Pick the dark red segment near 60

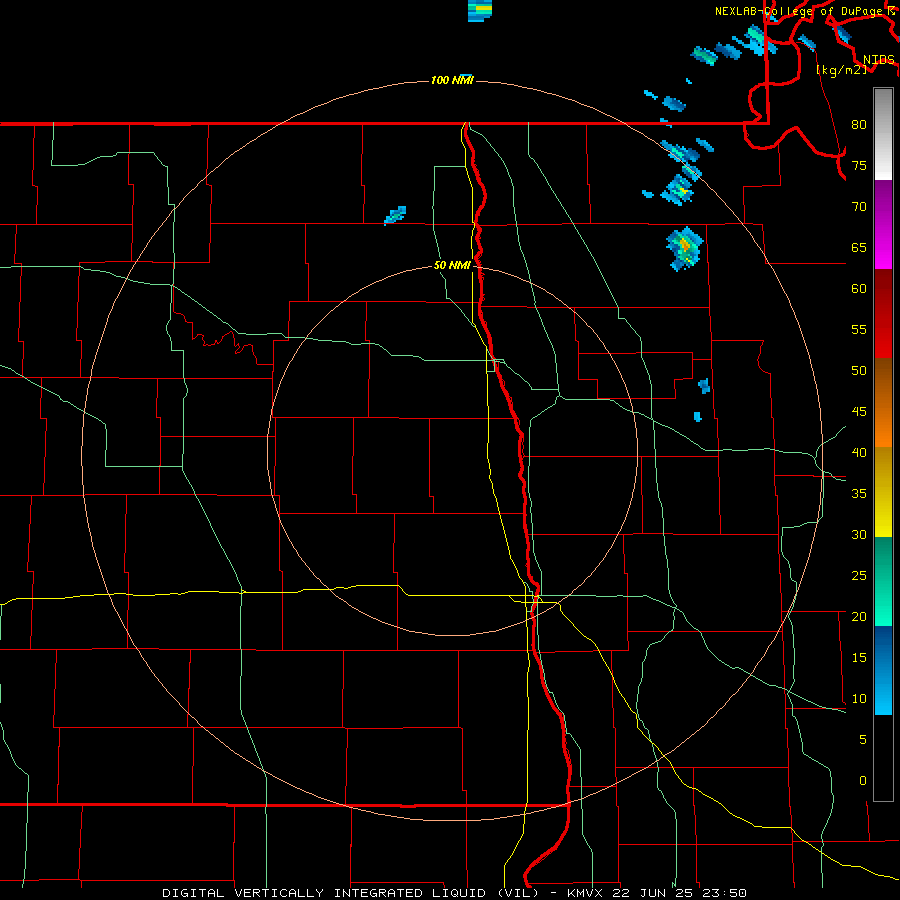point(883,292)
